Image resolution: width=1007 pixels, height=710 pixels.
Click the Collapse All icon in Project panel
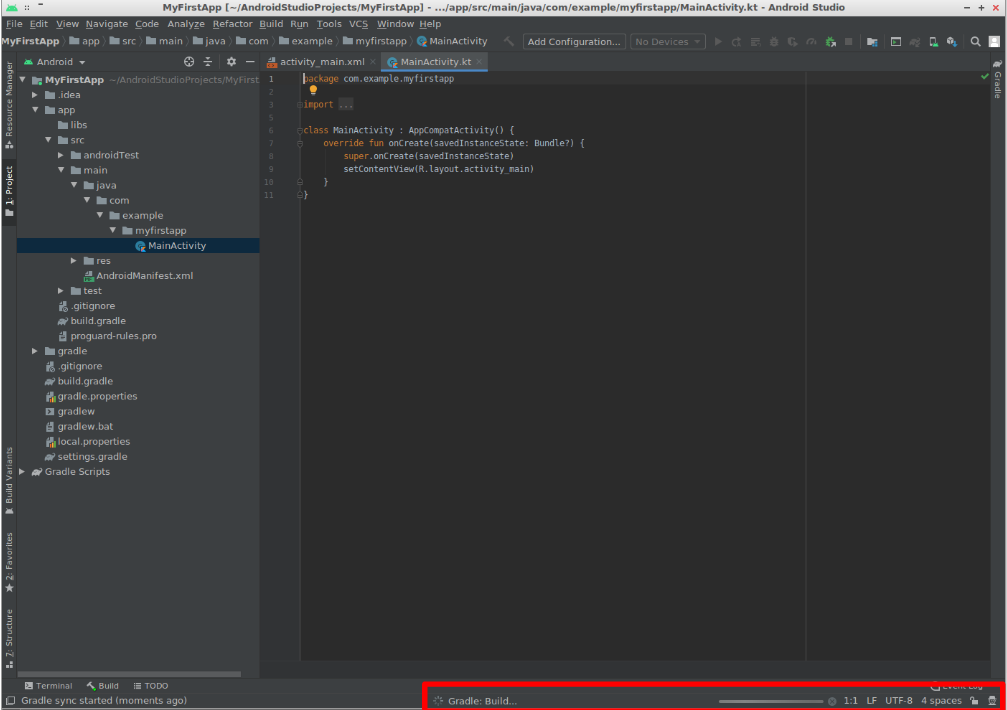pyautogui.click(x=207, y=62)
